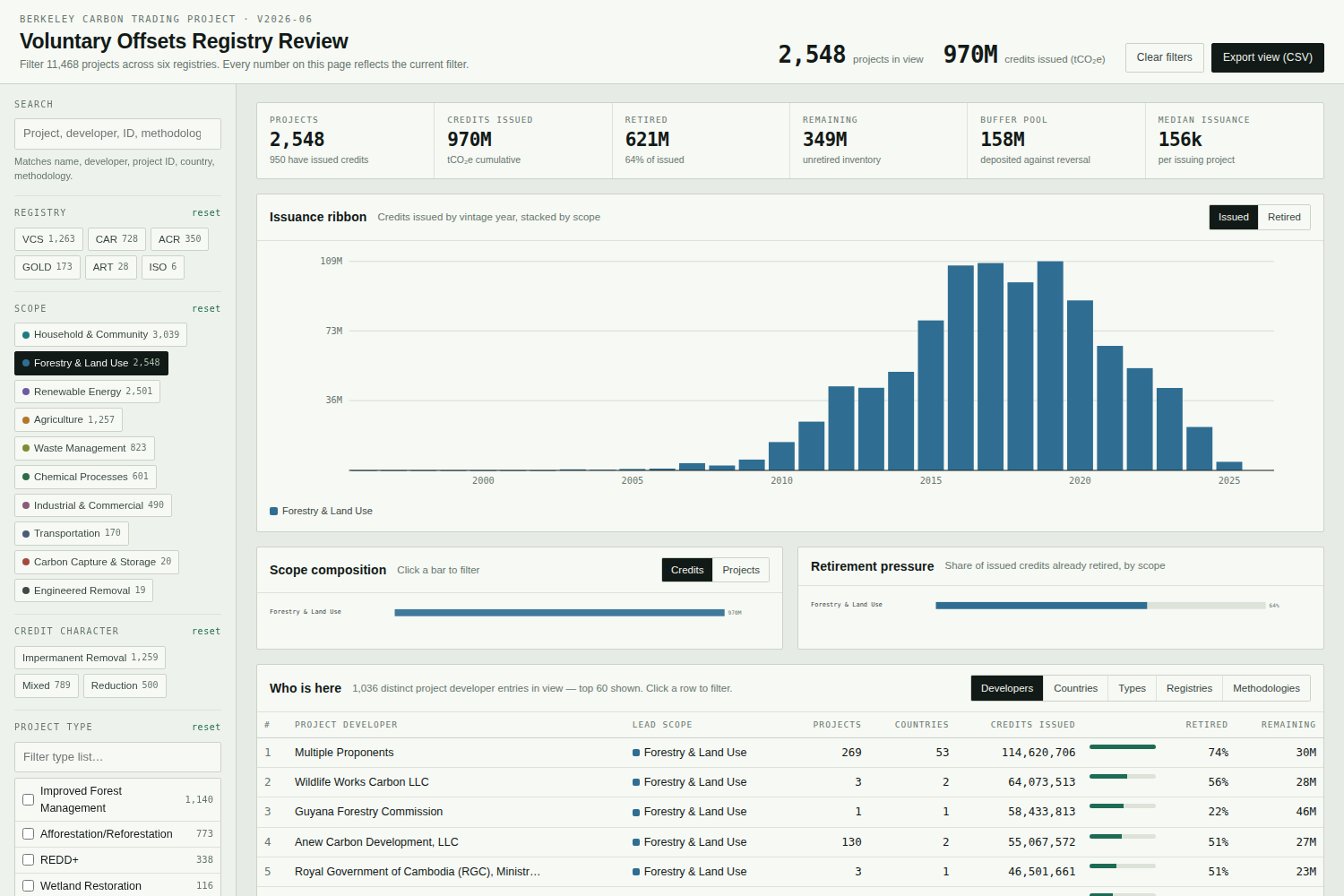Reset the Registry filter
The height and width of the screenshot is (896, 1344).
206,212
